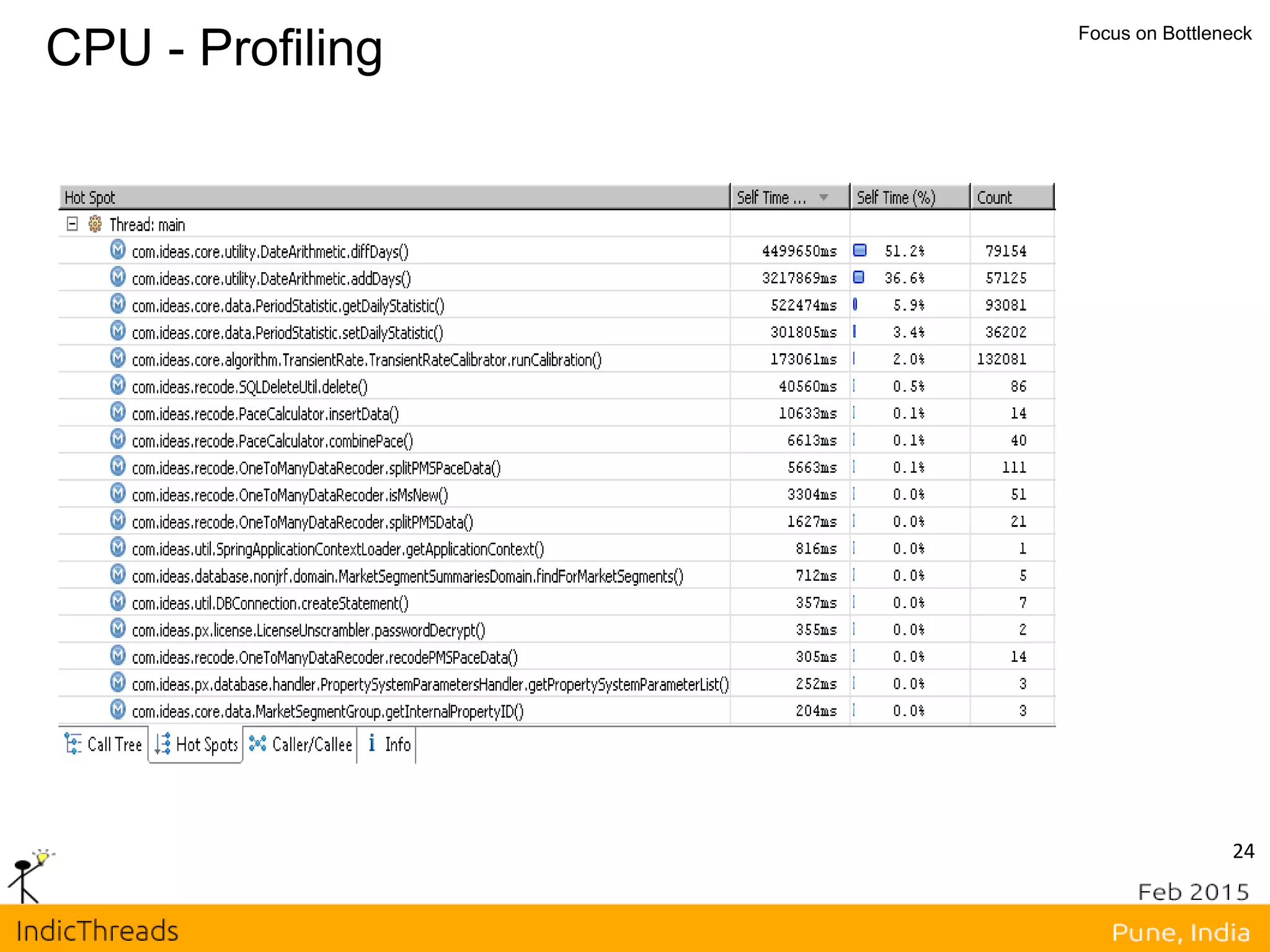Click the Self Time sort arrow
This screenshot has height=952, width=1270.
pyautogui.click(x=824, y=198)
